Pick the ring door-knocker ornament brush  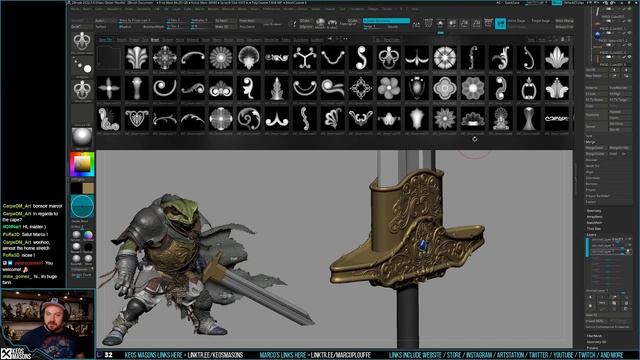(x=529, y=88)
